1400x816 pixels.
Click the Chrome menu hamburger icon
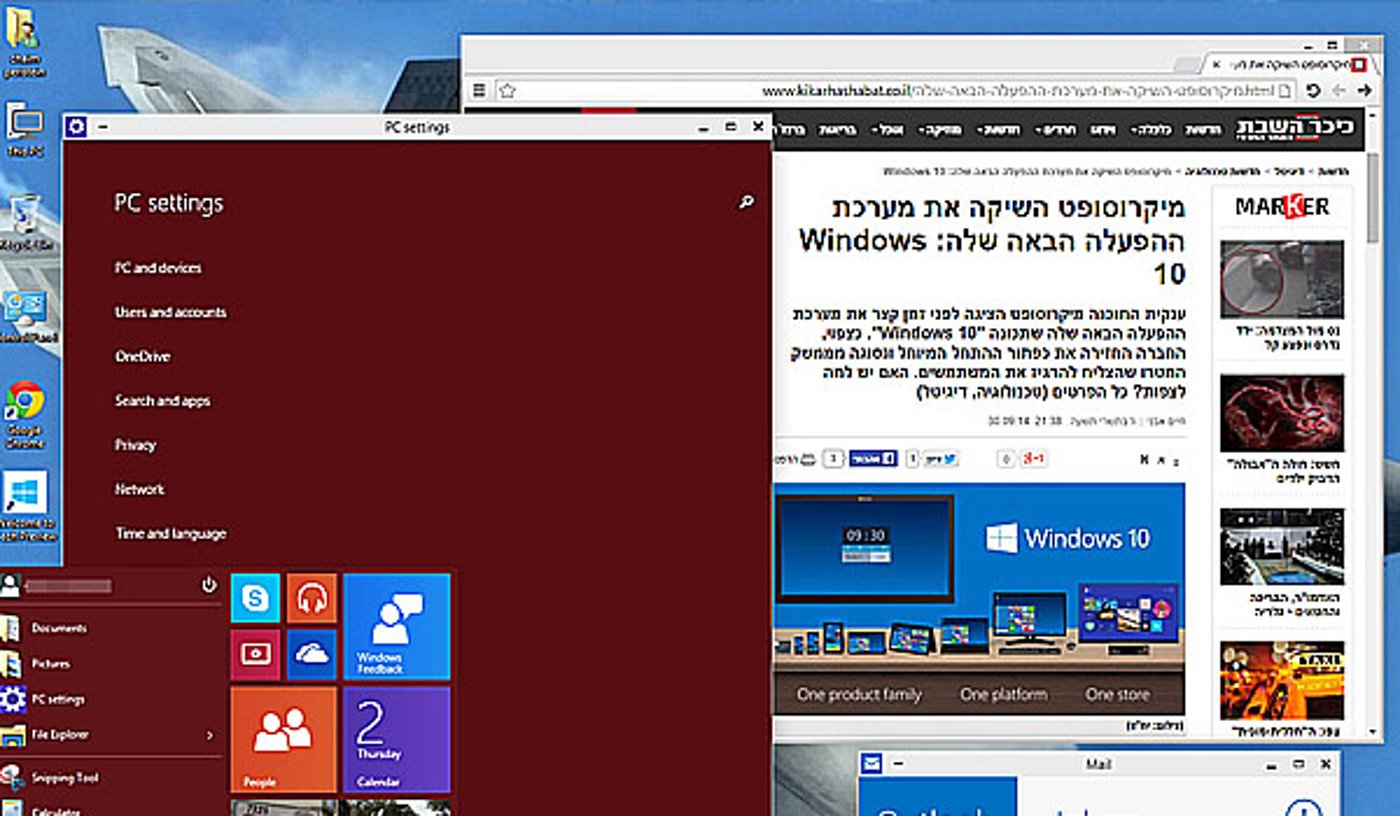coord(479,91)
